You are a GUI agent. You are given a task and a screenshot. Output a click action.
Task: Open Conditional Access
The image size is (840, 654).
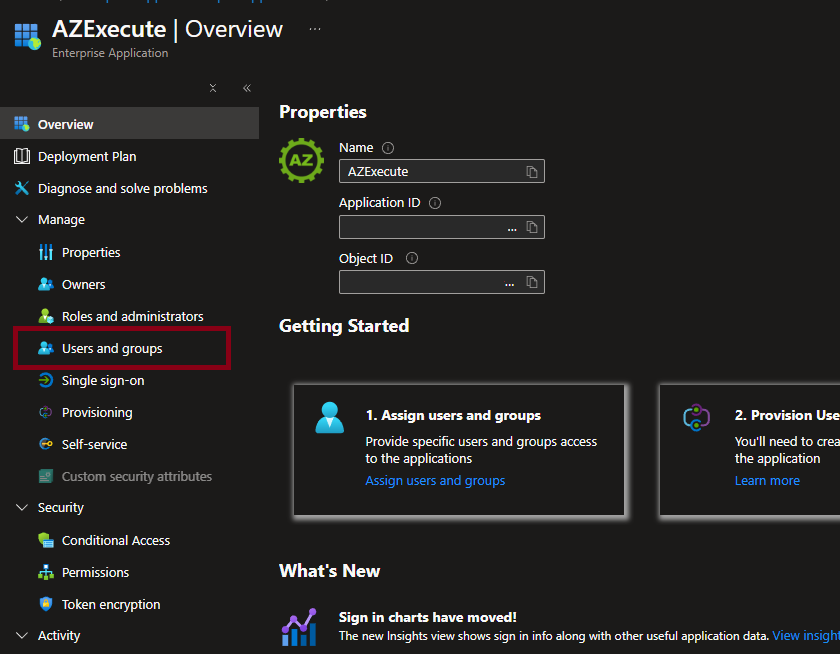pyautogui.click(x=116, y=540)
